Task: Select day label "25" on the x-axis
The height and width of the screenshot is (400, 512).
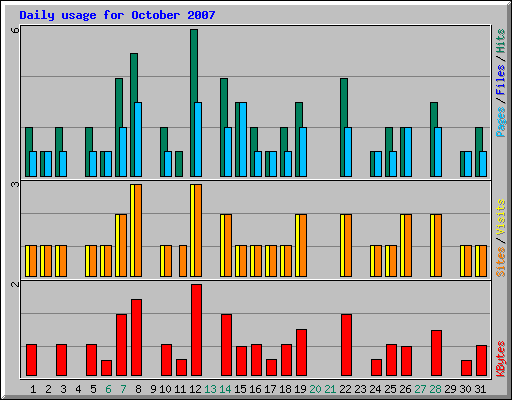Action: (x=390, y=389)
